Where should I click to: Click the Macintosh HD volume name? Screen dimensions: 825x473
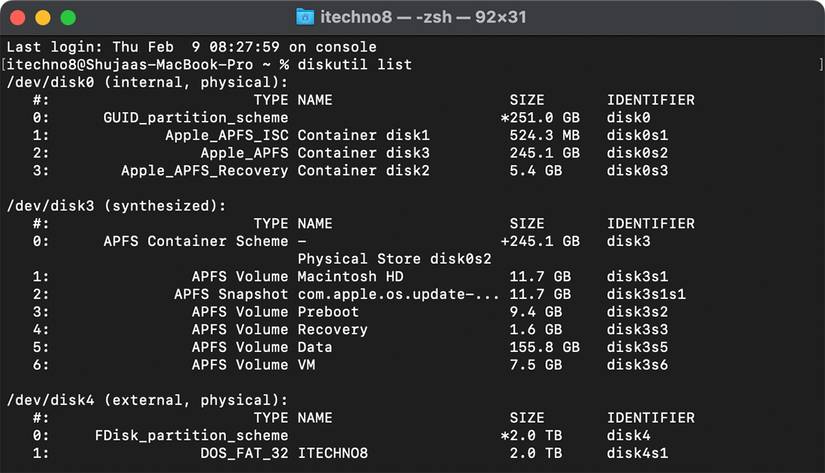(338, 276)
